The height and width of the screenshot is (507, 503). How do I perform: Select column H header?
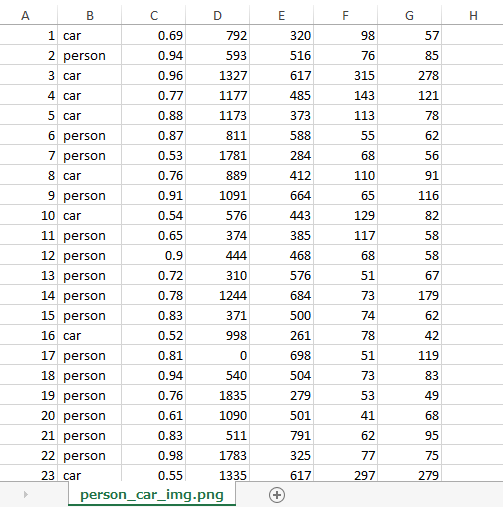tap(473, 15)
